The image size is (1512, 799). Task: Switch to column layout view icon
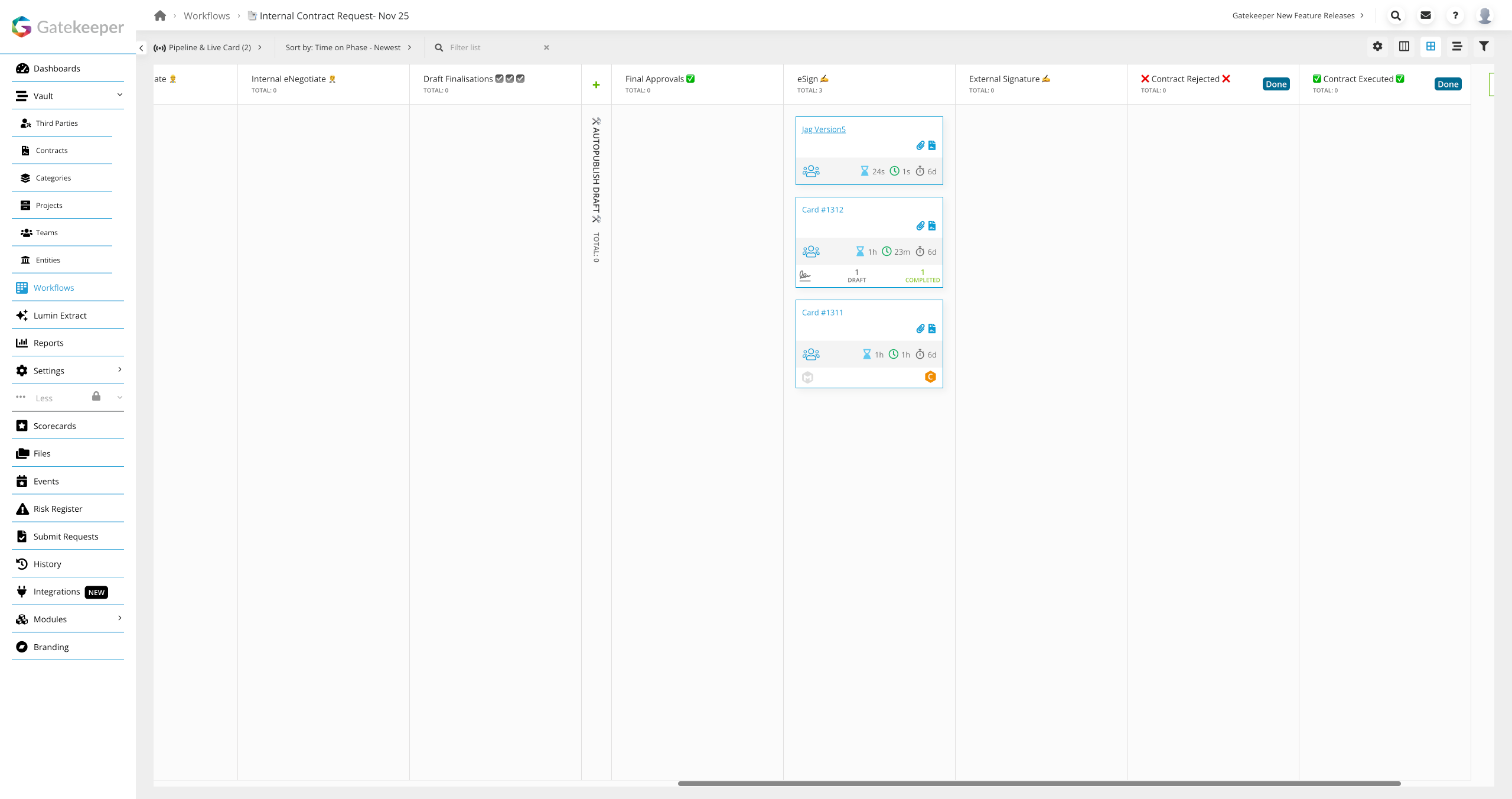1404,47
